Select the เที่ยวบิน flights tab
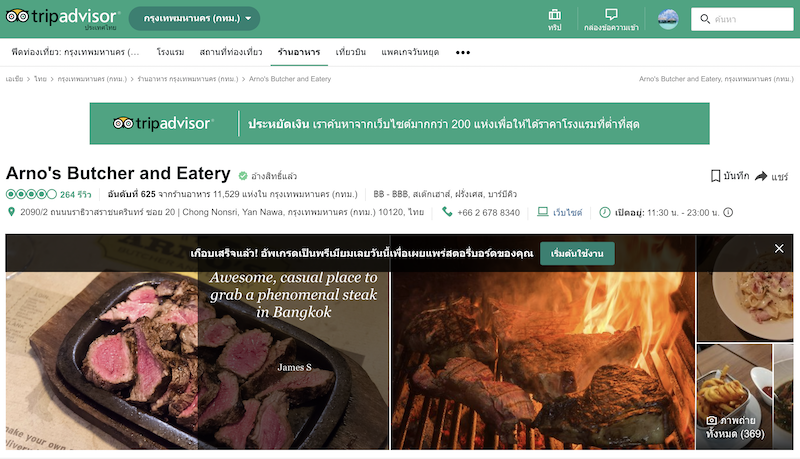Viewport: 800px width, 459px height. tap(351, 52)
